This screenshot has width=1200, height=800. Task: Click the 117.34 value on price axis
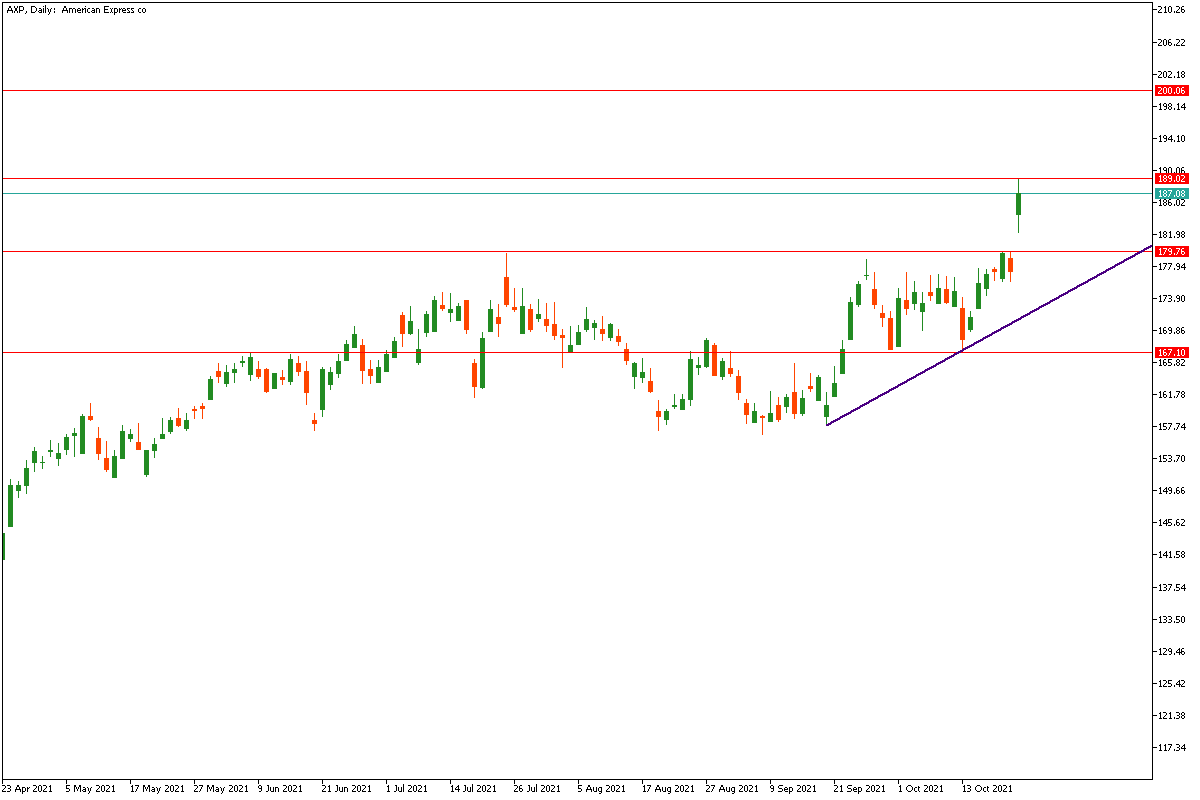coord(1172,747)
